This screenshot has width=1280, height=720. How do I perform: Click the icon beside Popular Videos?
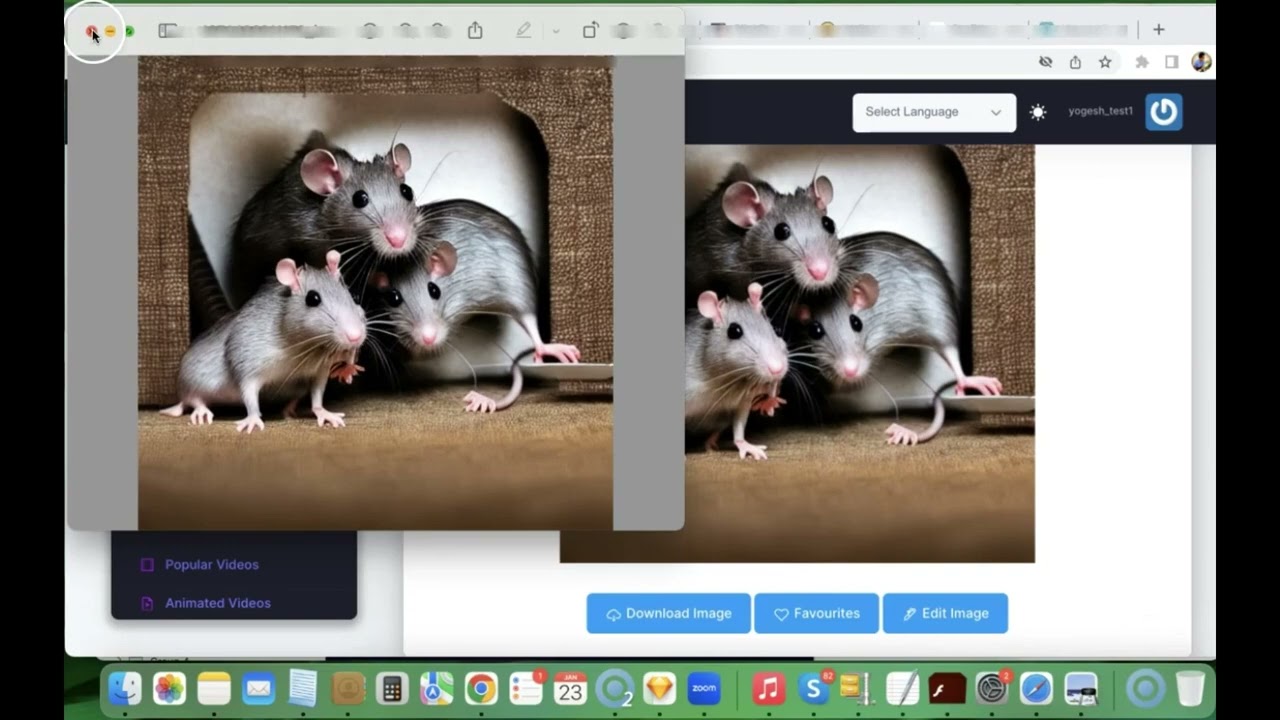(147, 565)
